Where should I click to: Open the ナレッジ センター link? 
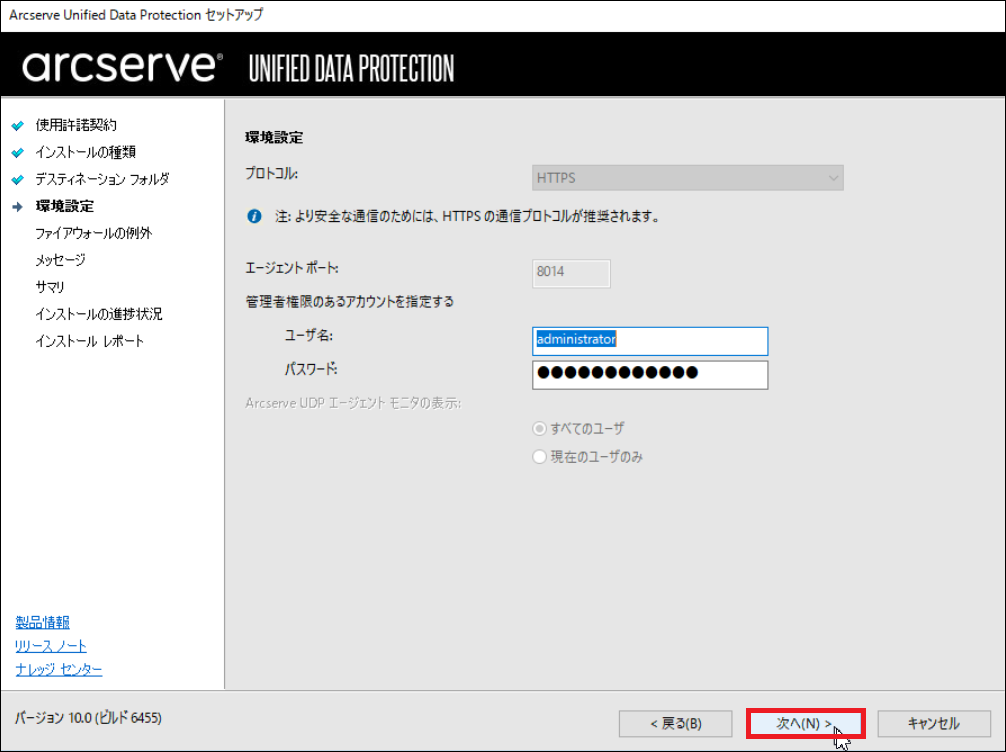click(x=59, y=669)
